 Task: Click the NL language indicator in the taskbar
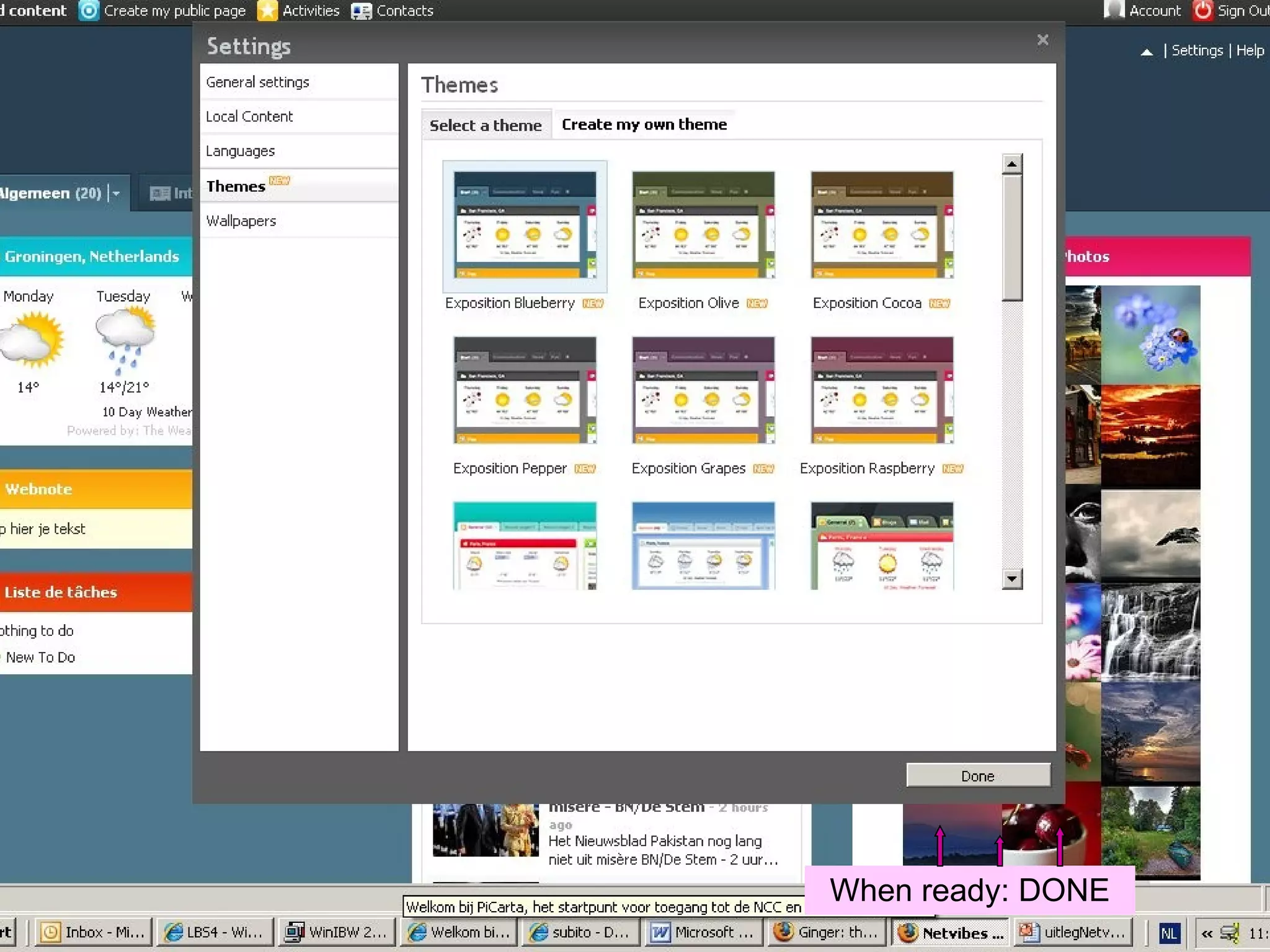[1169, 933]
